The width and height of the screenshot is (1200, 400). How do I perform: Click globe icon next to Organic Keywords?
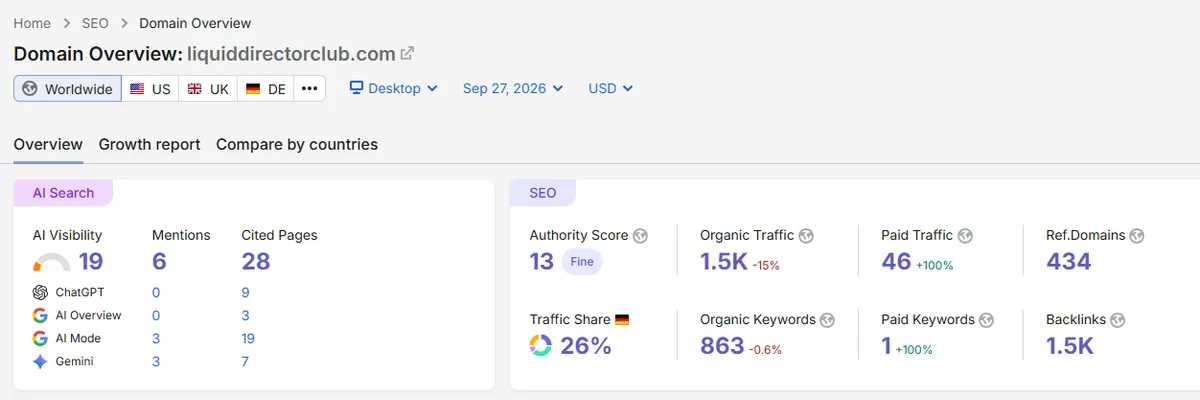point(828,320)
